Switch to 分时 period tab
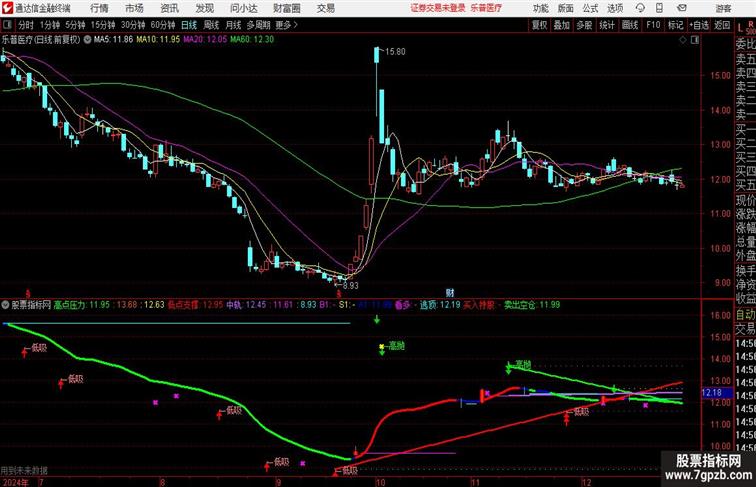The width and height of the screenshot is (756, 487). (x=26, y=25)
